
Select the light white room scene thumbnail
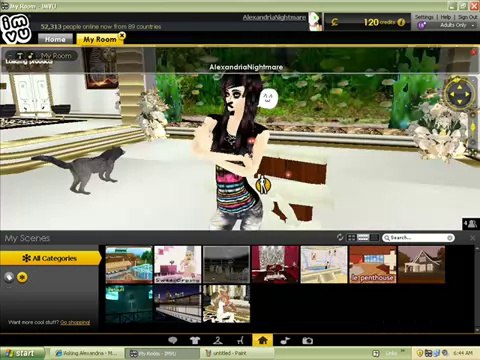pos(324,265)
